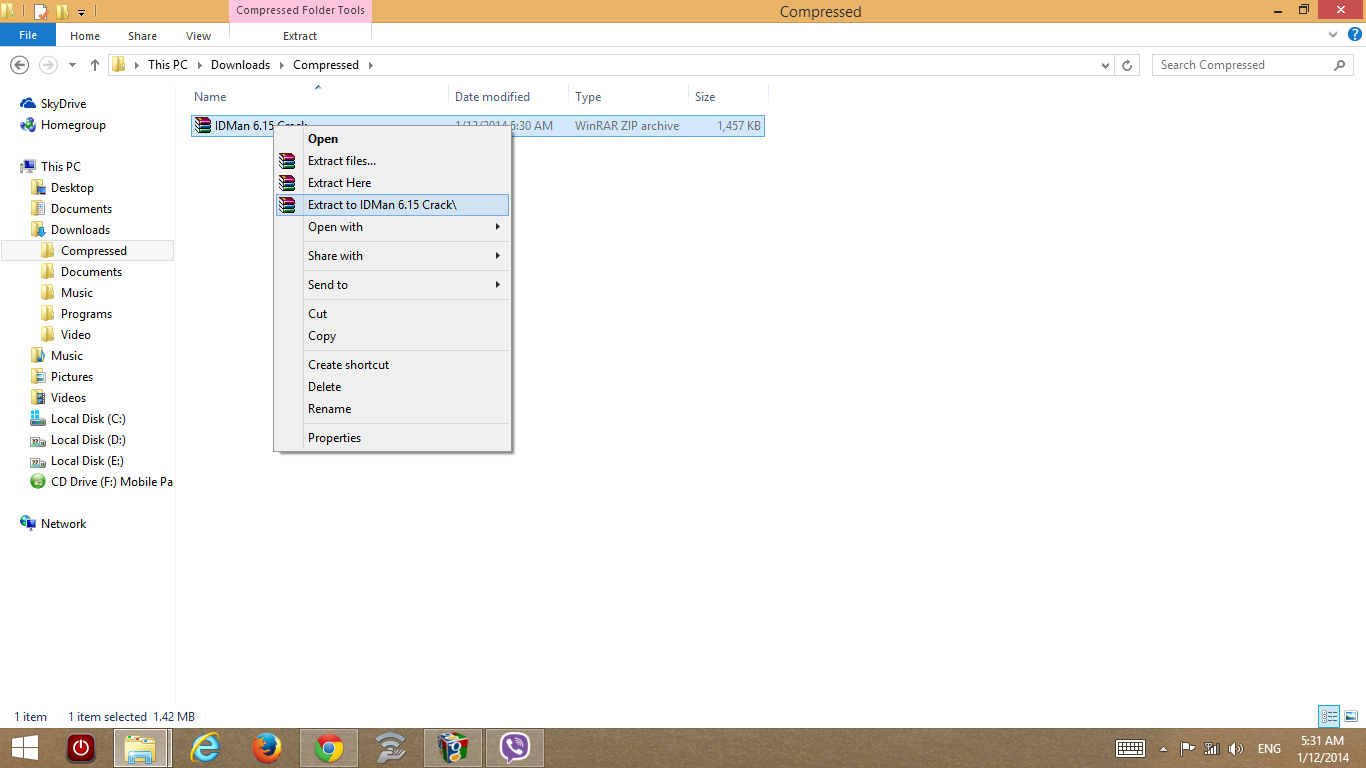This screenshot has width=1366, height=768.
Task: Open the Send to submenu
Action: pyautogui.click(x=392, y=285)
